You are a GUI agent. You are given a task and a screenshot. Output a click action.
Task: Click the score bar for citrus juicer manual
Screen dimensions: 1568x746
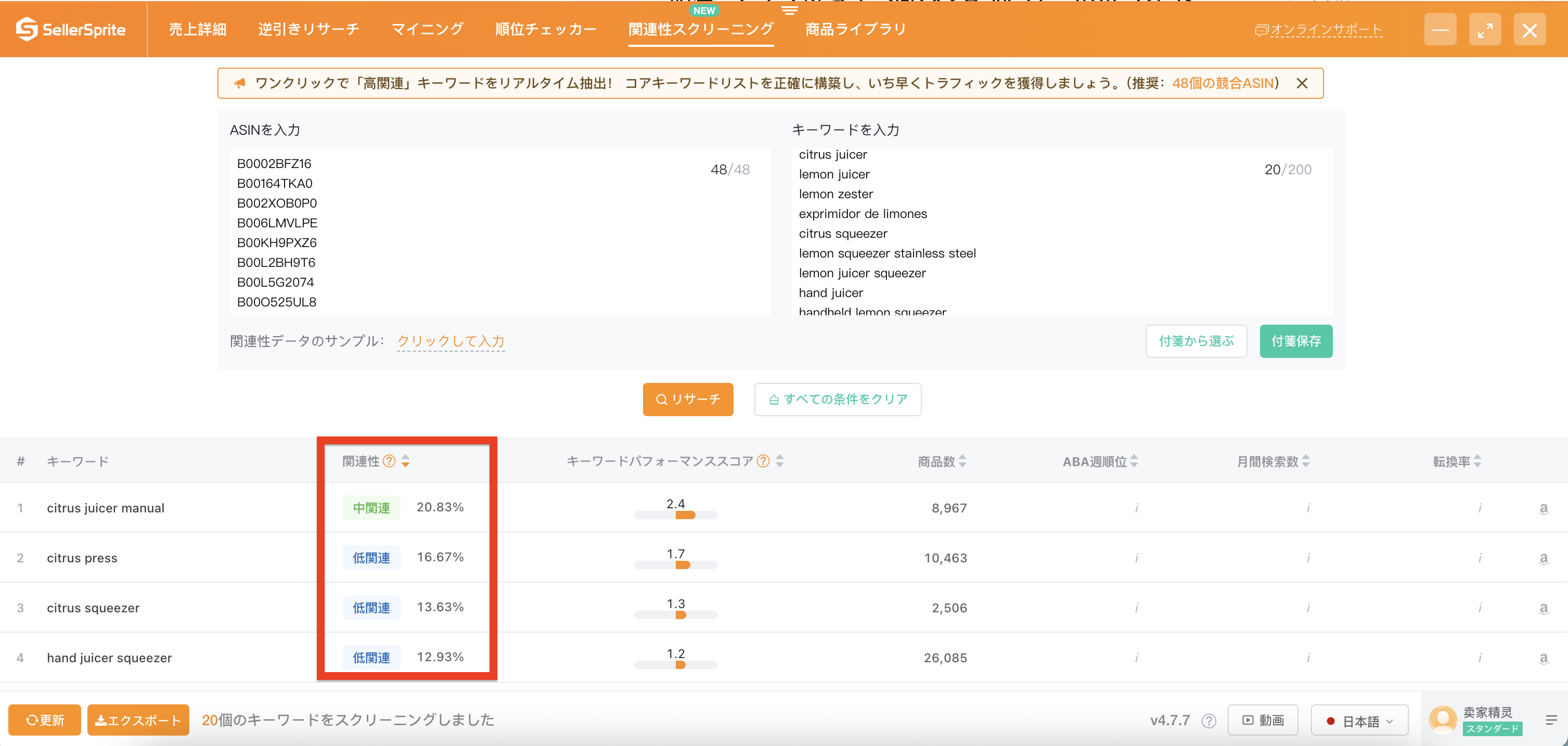click(675, 516)
